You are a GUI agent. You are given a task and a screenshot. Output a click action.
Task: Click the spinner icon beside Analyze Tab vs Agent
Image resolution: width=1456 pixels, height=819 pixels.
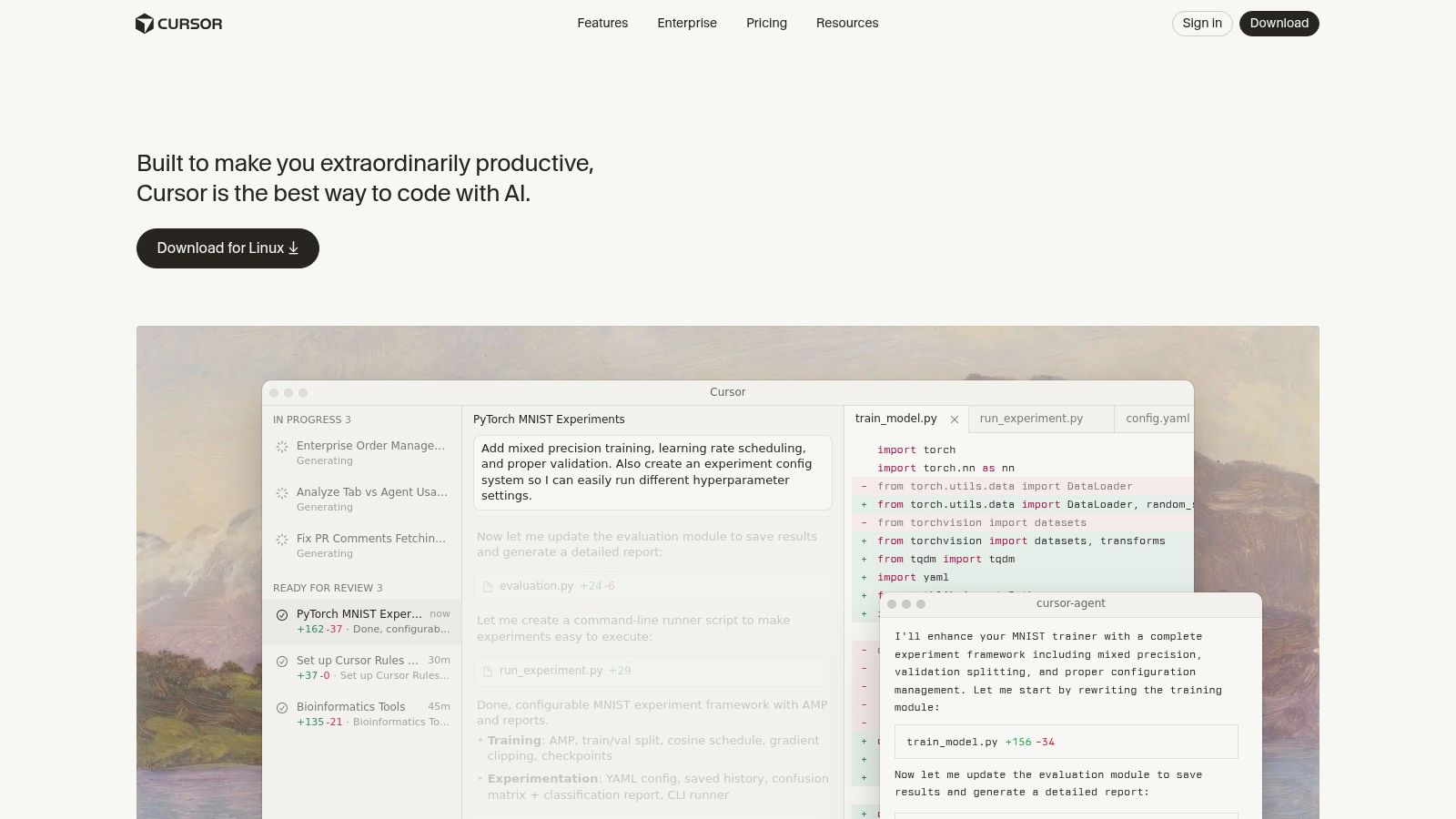pyautogui.click(x=282, y=493)
